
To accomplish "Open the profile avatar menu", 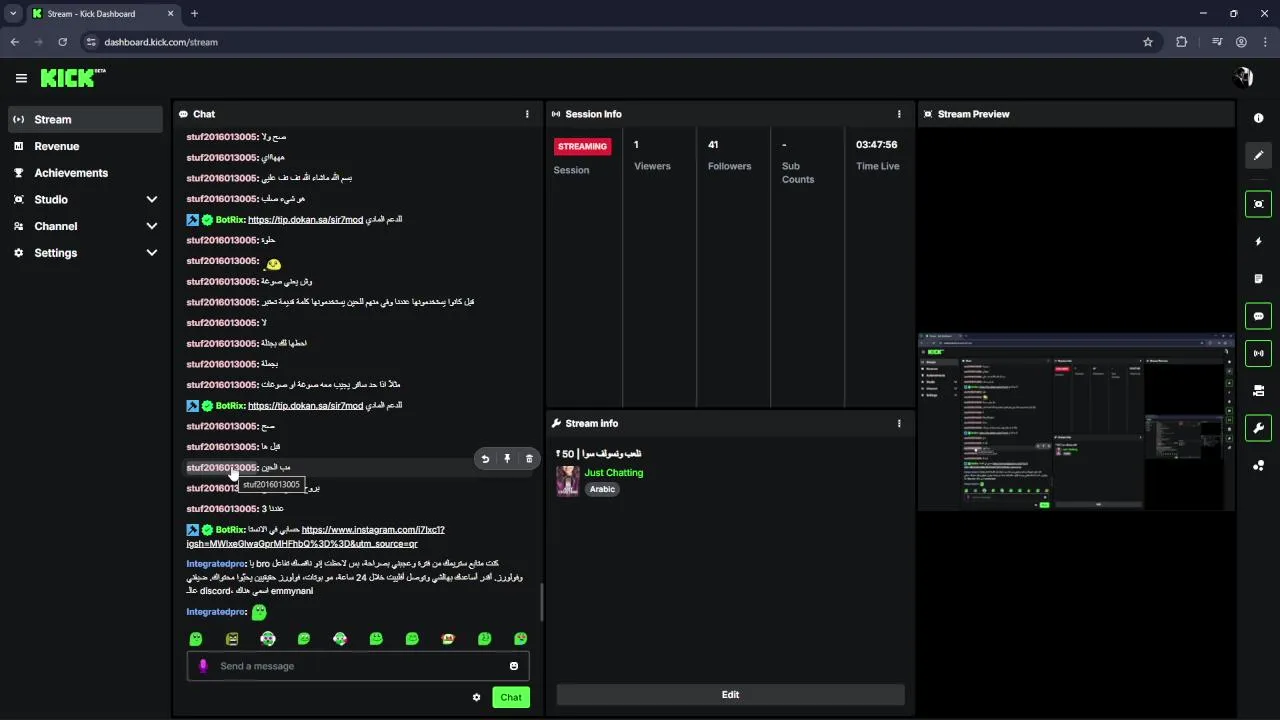I will (x=1243, y=78).
